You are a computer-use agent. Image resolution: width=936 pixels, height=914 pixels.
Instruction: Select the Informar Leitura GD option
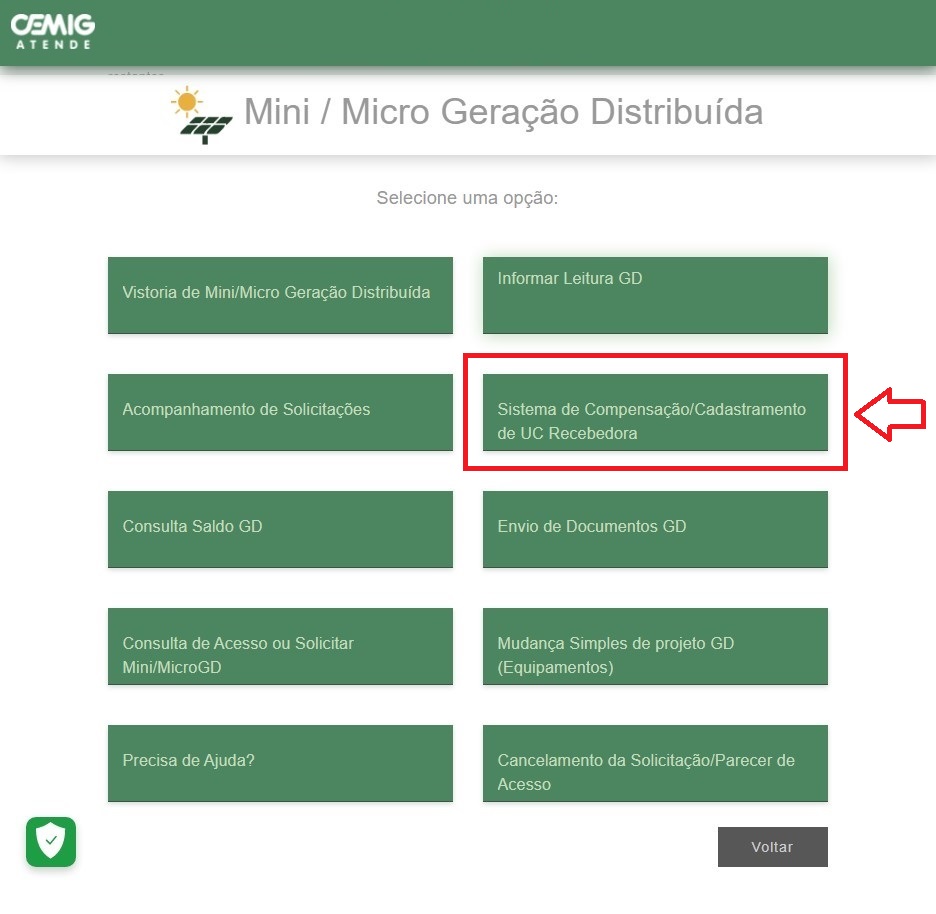655,295
